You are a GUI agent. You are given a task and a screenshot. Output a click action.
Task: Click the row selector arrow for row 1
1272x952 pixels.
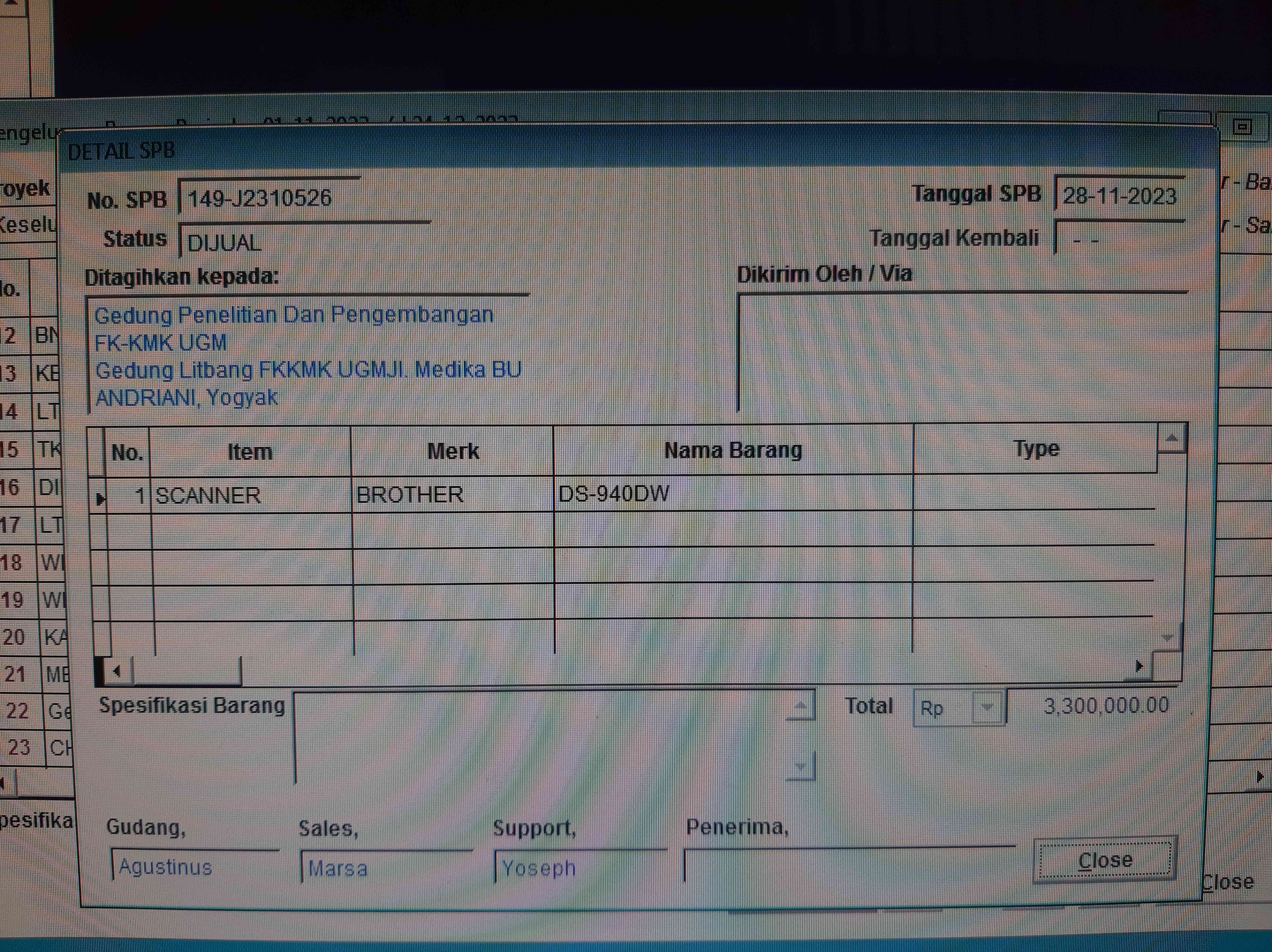pos(100,498)
